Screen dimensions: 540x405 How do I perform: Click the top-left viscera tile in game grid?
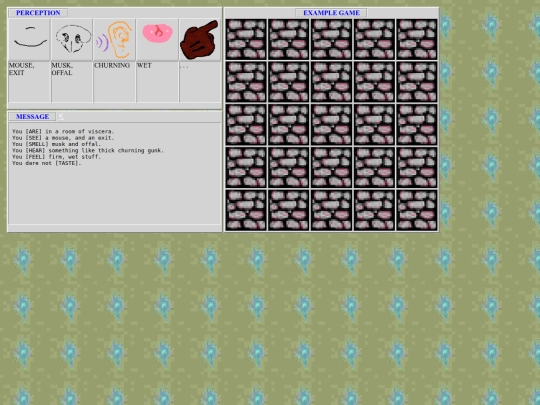246,39
